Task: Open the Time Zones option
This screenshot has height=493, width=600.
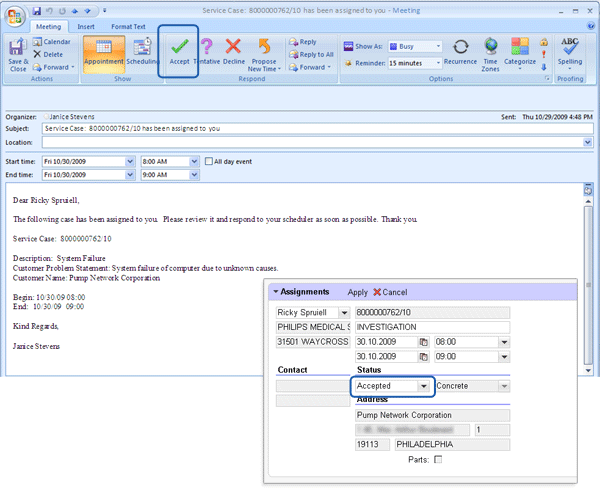Action: coord(491,52)
